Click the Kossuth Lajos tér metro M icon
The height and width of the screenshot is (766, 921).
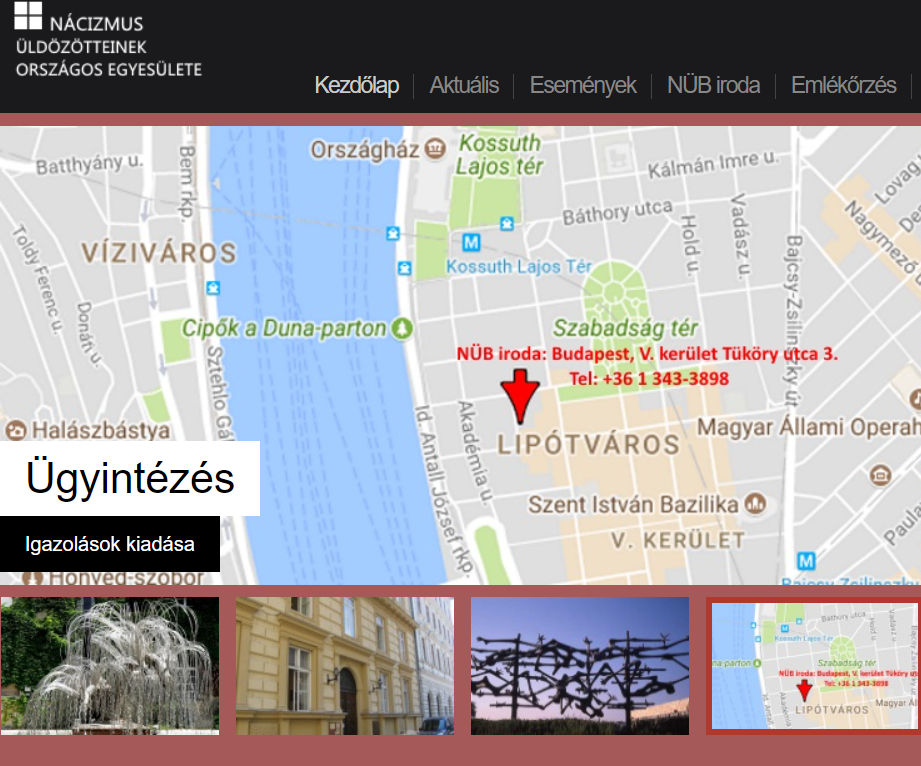coord(472,242)
